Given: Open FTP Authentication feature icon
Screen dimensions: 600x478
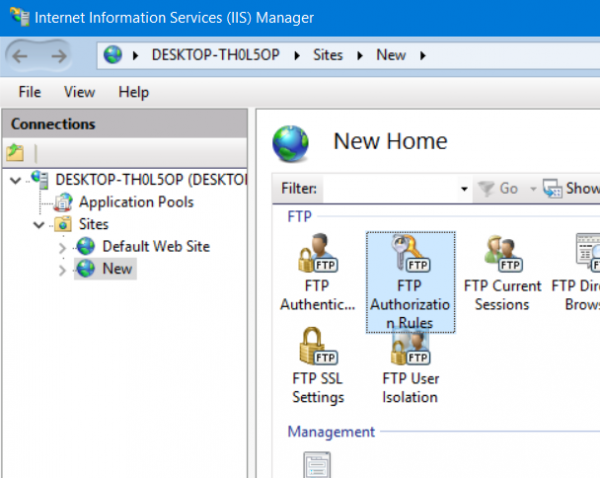Looking at the screenshot, I should coord(317,259).
